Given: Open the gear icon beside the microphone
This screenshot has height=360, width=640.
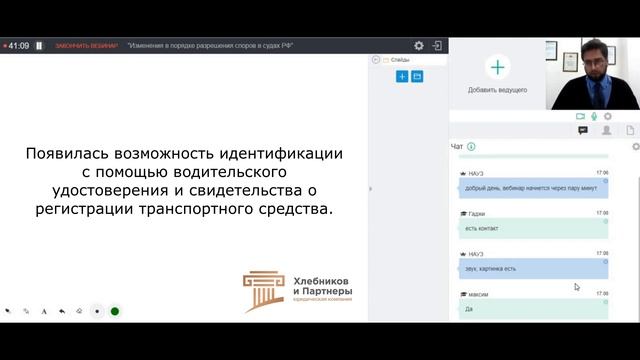Looking at the screenshot, I should 608,116.
